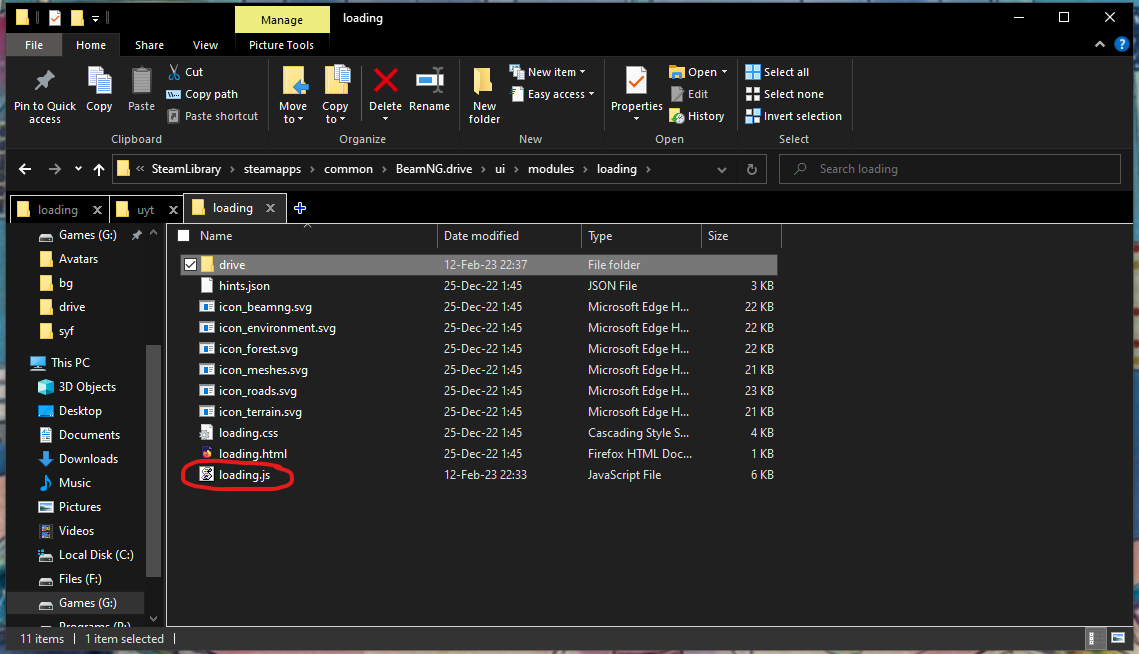Click navigation pane scrollbar
Image resolution: width=1139 pixels, height=654 pixels.
(x=153, y=460)
